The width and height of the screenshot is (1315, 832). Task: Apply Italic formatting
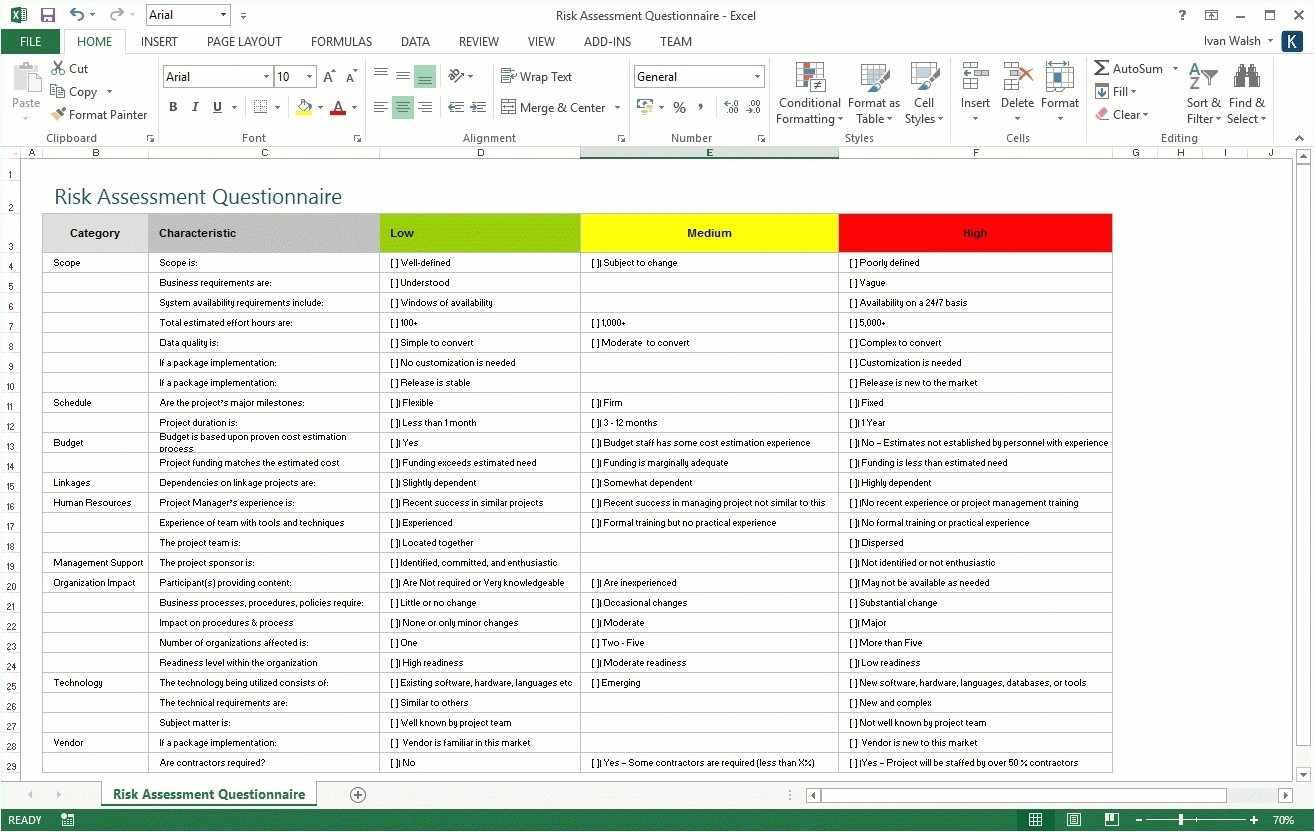(194, 107)
